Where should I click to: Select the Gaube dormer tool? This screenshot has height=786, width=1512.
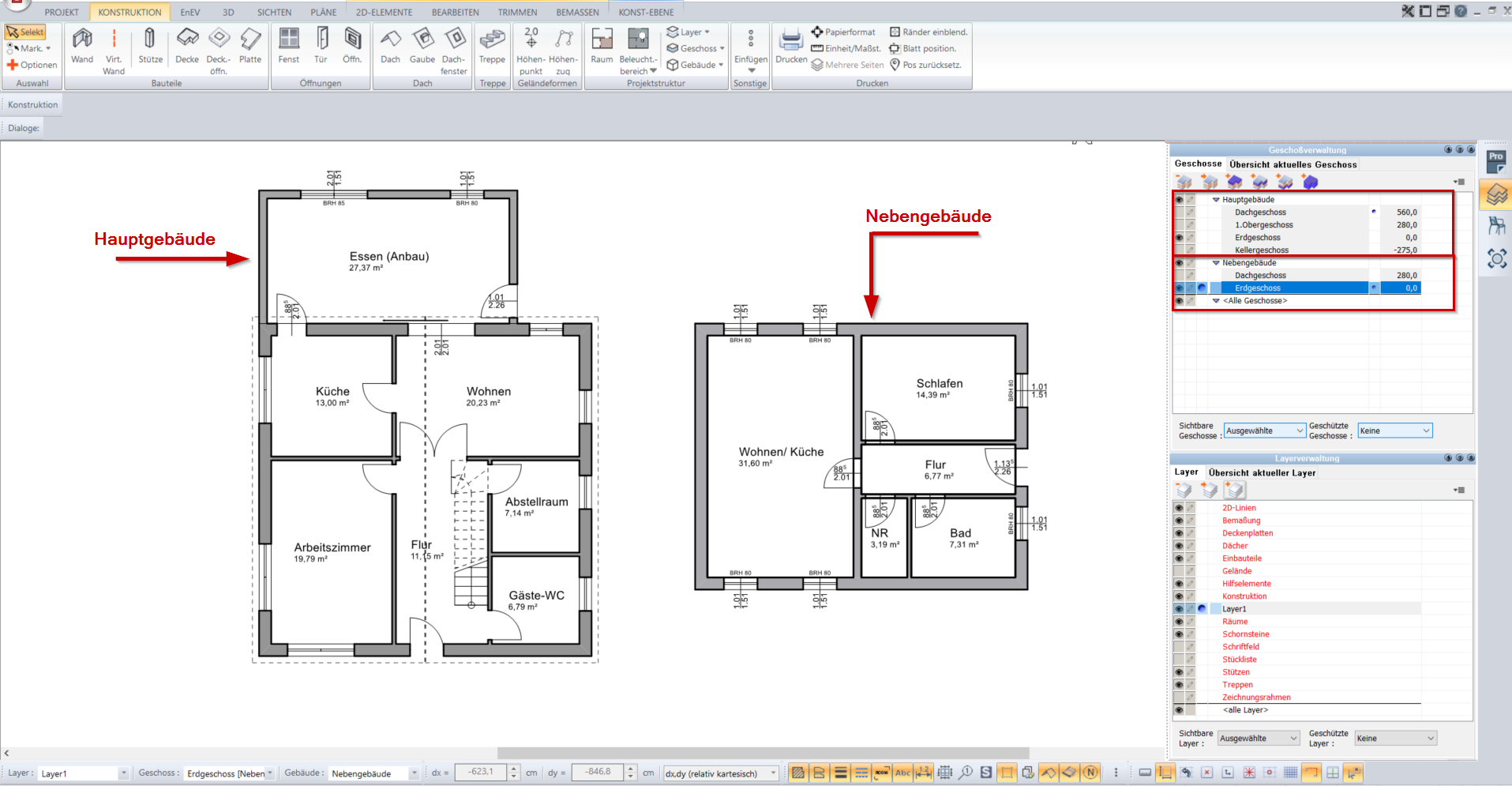[x=422, y=47]
